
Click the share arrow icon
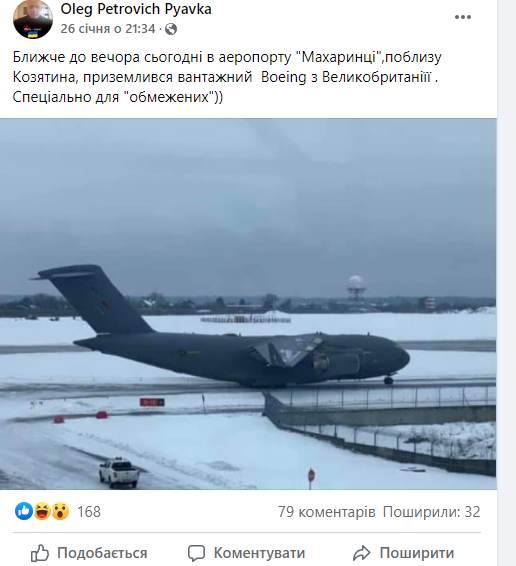click(x=361, y=553)
